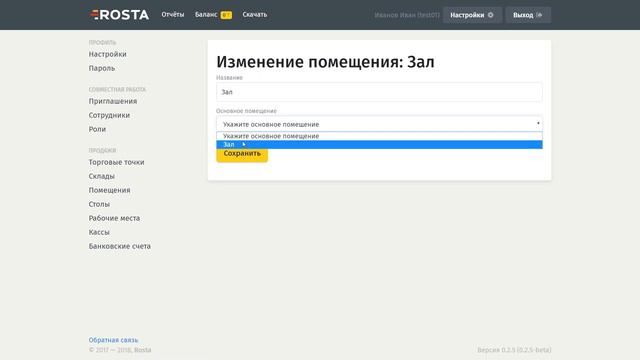Open Кассы page

[99, 232]
